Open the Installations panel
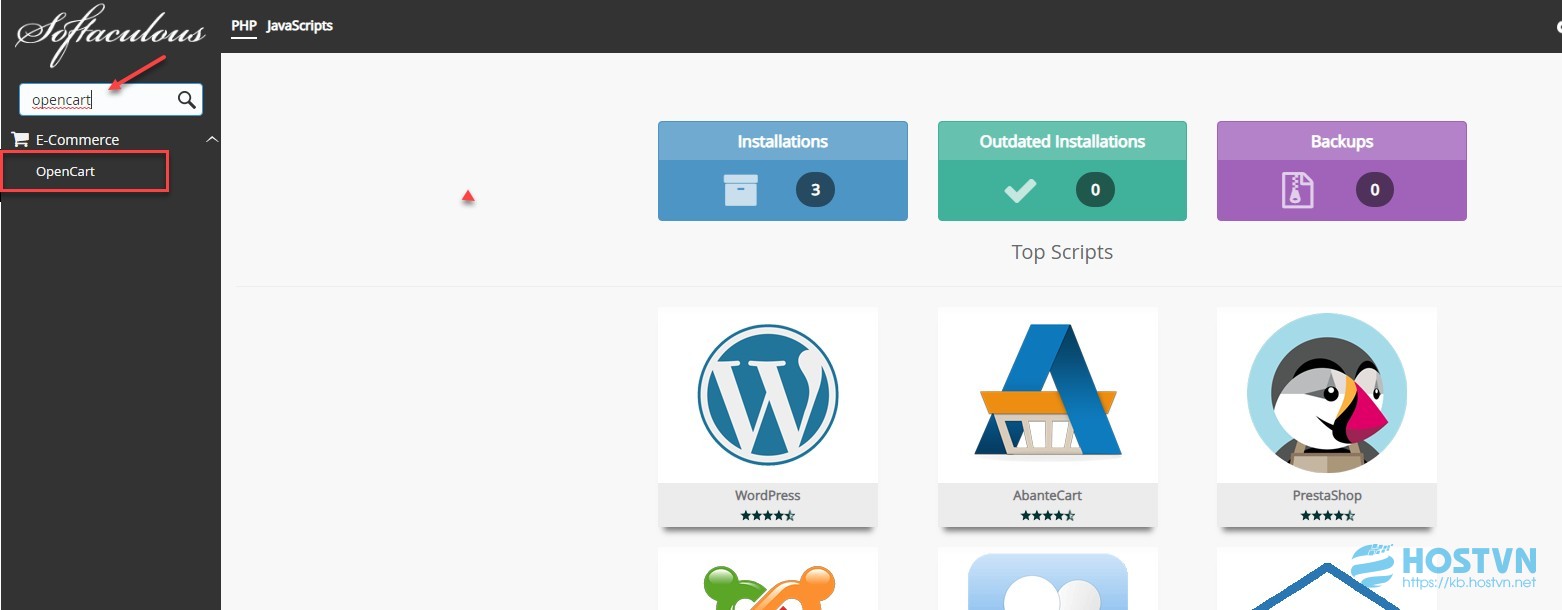Screen dimensions: 1562x610 point(783,171)
